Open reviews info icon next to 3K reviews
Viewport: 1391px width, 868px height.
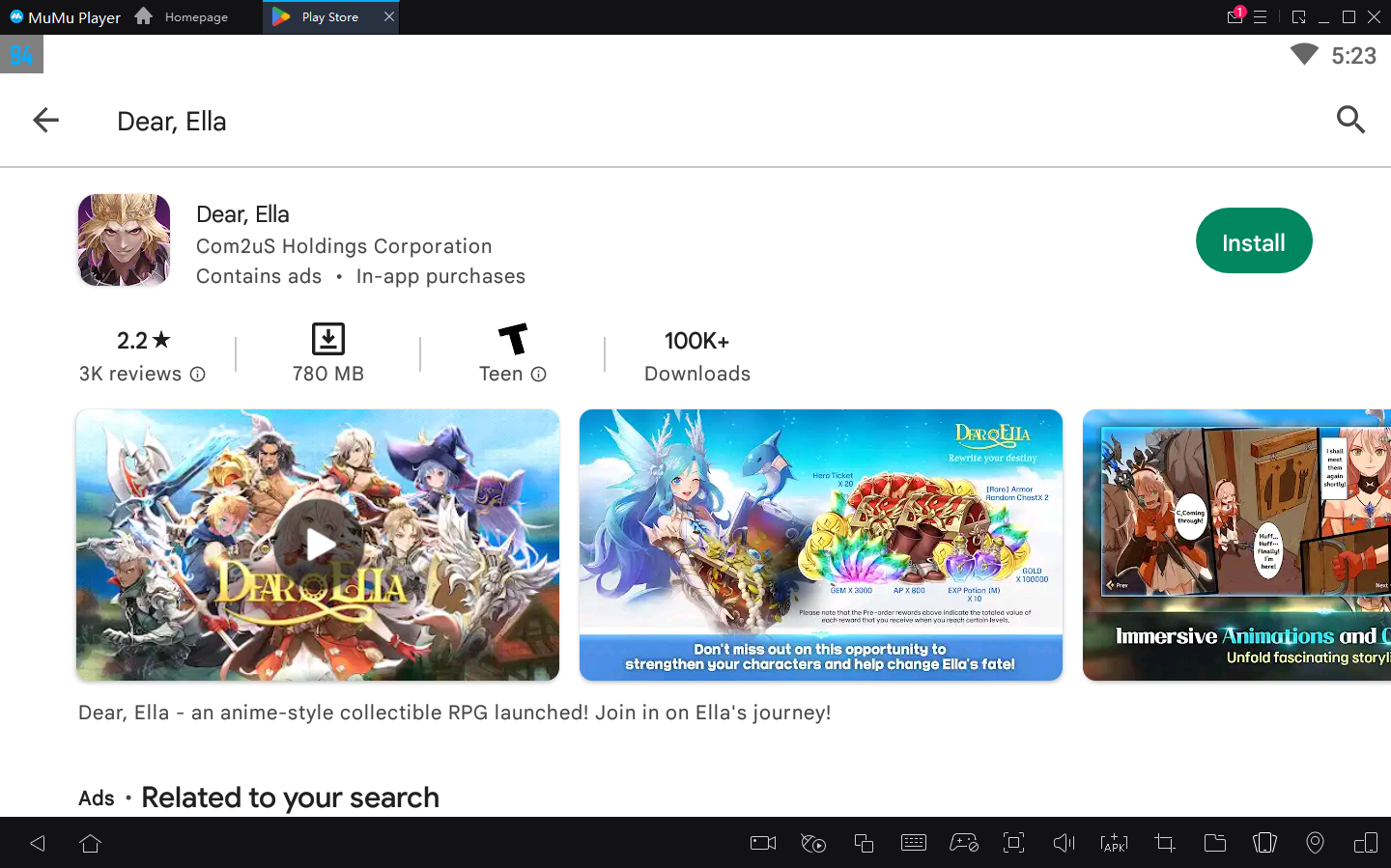pos(198,375)
